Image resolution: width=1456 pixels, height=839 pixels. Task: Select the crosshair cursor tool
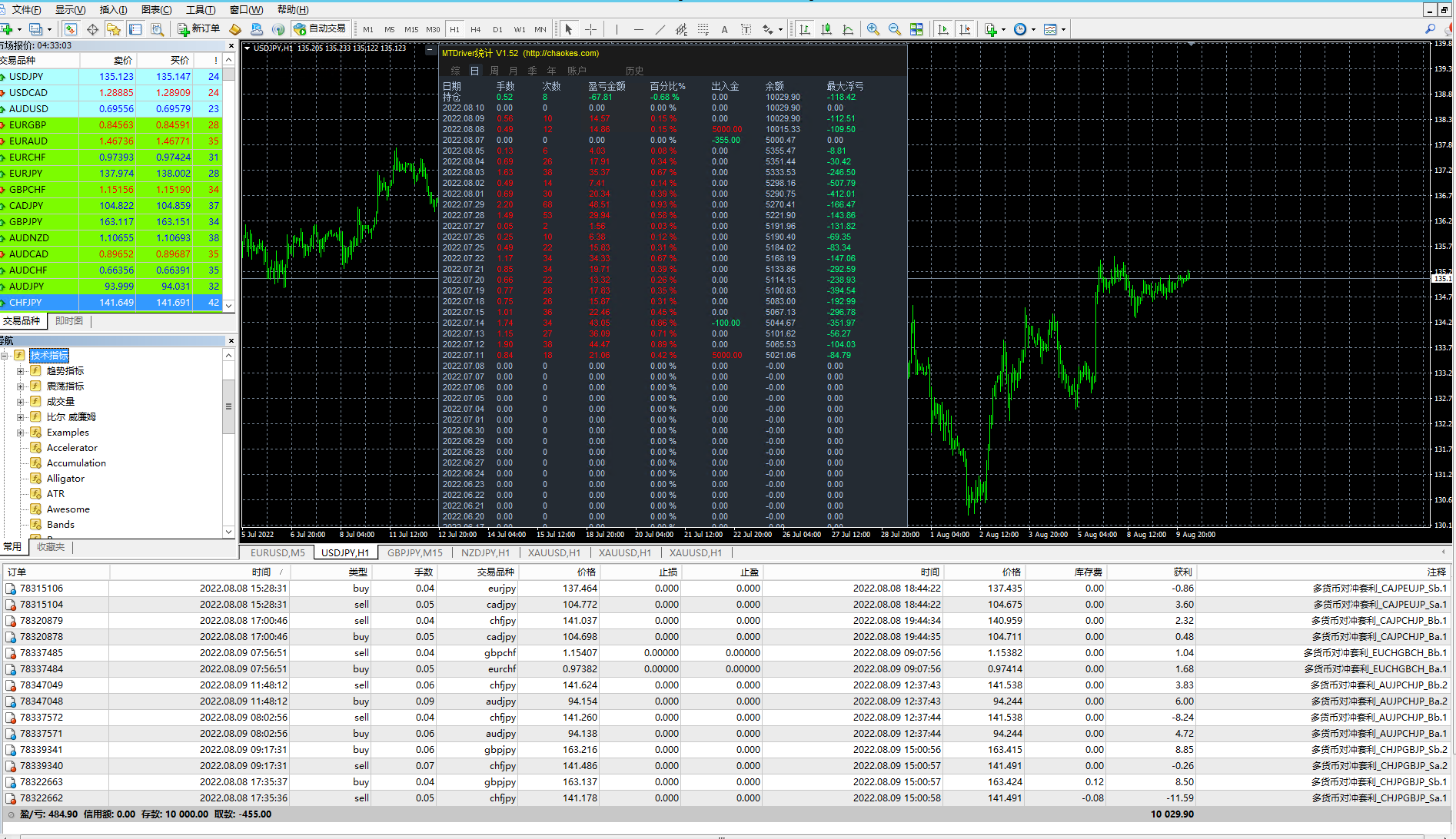point(590,29)
